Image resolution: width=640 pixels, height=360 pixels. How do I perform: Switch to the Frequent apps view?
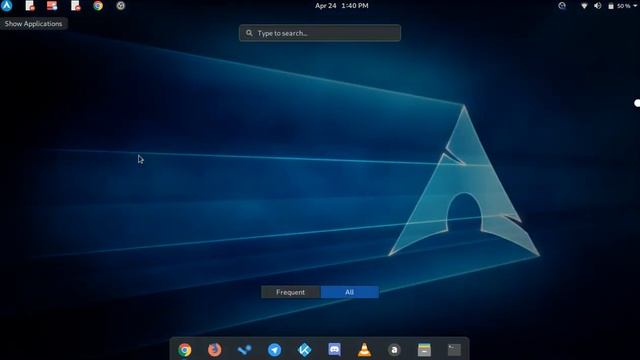(291, 292)
